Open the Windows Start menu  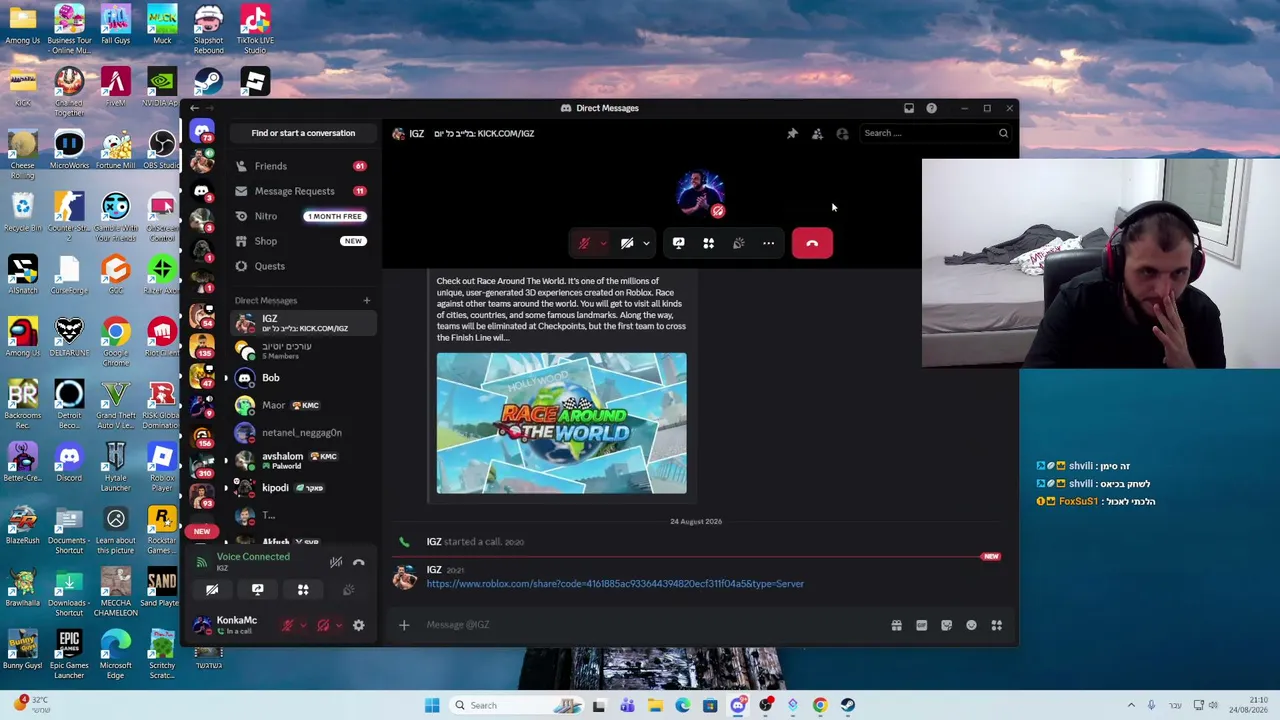click(x=432, y=705)
